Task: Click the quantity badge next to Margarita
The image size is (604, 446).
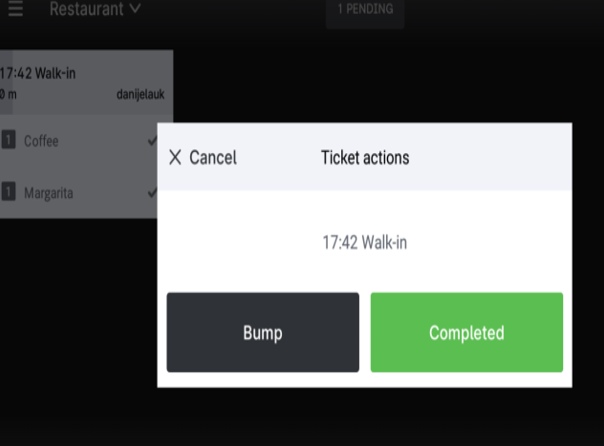Action: tap(9, 191)
